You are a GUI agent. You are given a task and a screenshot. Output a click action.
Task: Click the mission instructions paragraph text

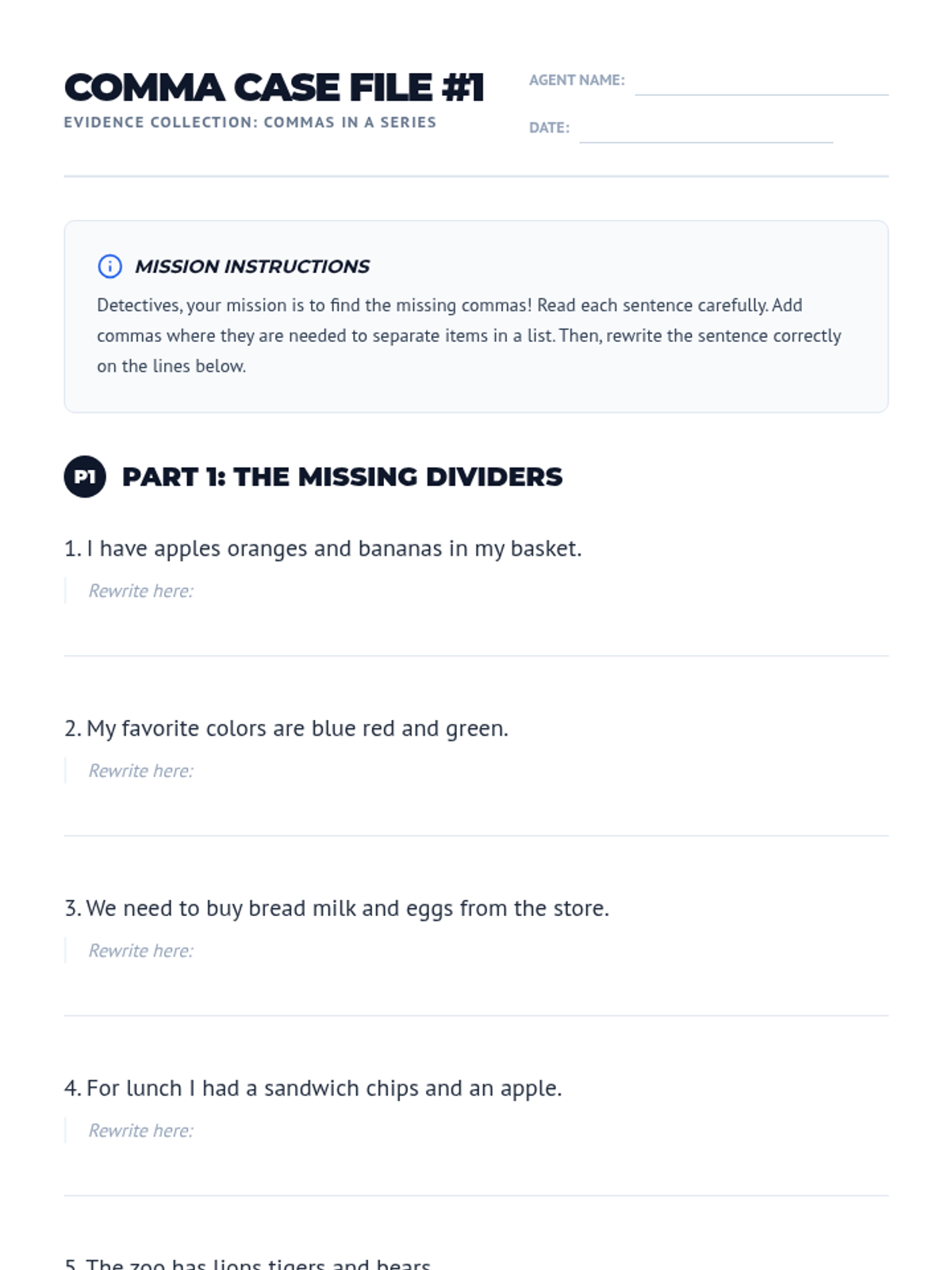click(x=469, y=336)
